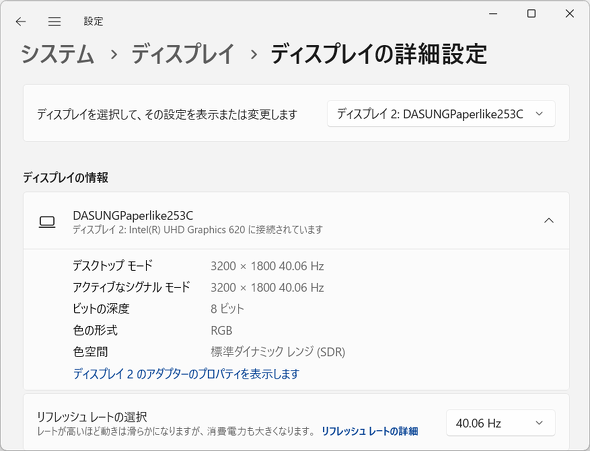Navigate to システム breadcrumb
Screen dimensions: 590x451
point(58,54)
